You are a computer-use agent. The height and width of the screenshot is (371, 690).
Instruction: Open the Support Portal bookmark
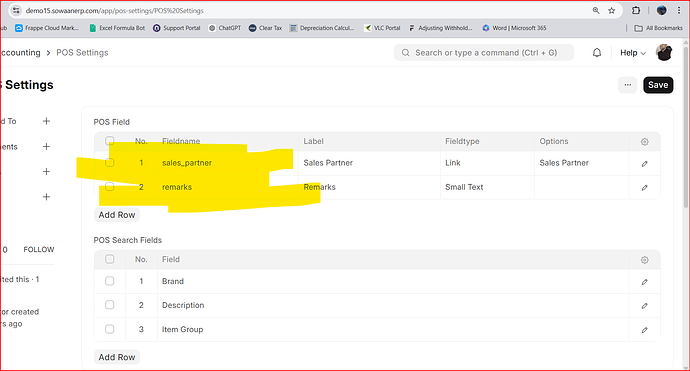(176, 28)
